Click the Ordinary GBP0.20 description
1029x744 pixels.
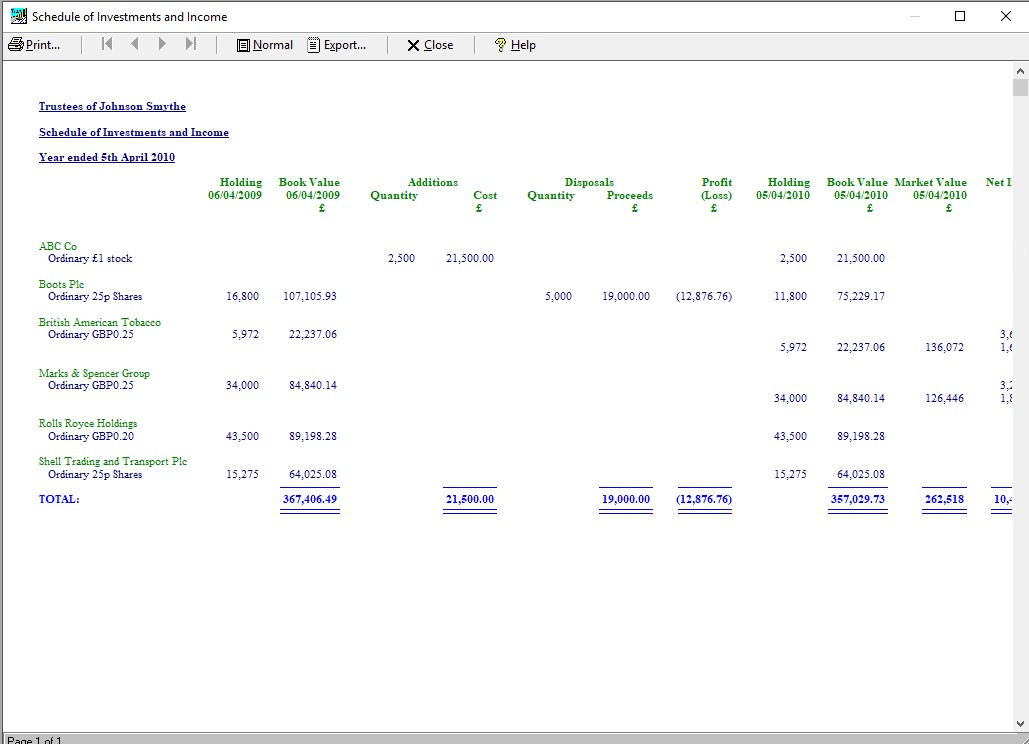pyautogui.click(x=91, y=436)
